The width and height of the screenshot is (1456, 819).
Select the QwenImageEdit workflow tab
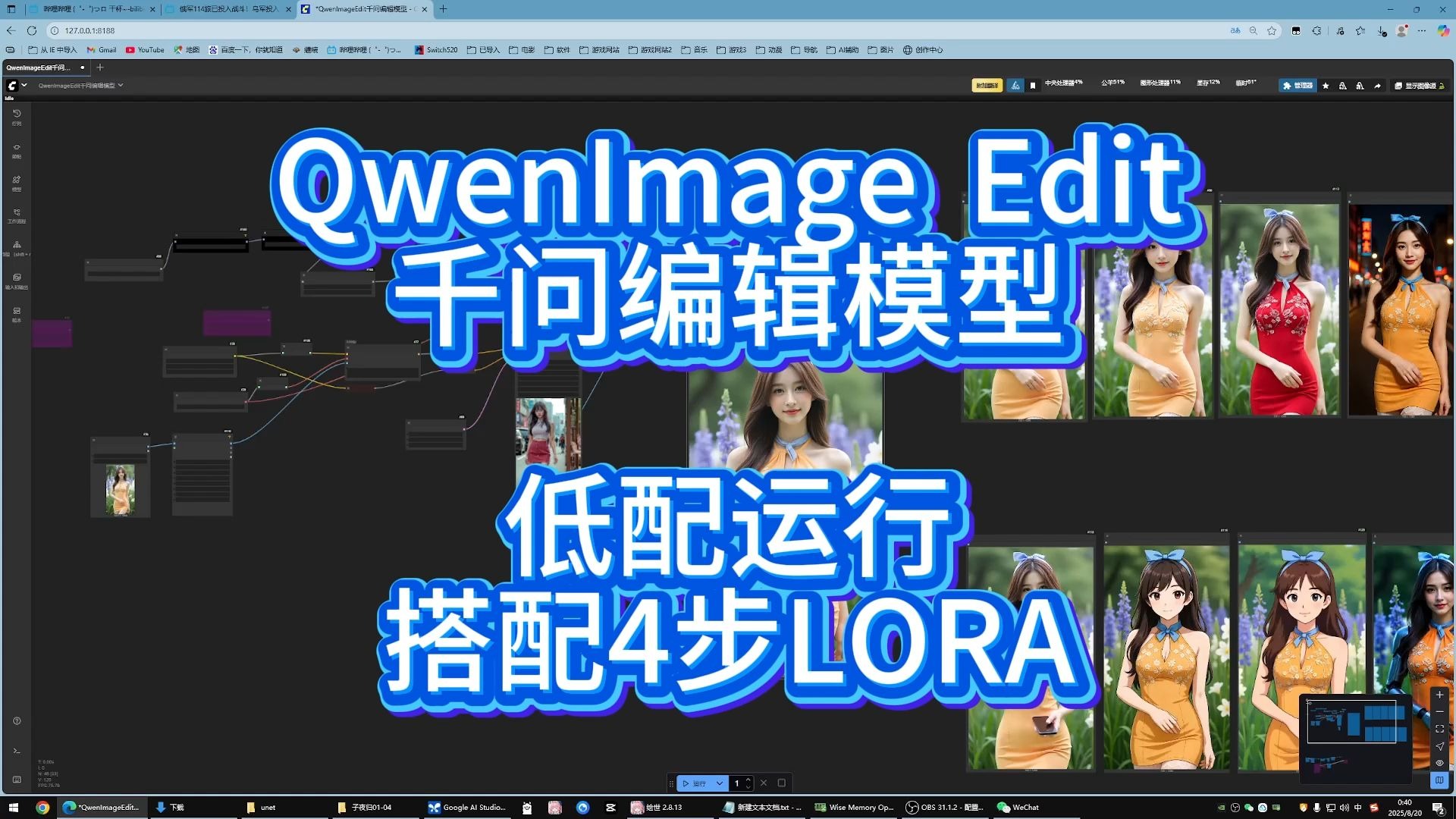[x=44, y=67]
